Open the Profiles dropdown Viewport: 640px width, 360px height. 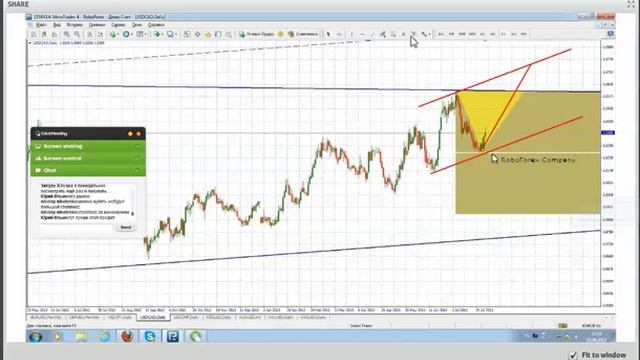pos(172,34)
